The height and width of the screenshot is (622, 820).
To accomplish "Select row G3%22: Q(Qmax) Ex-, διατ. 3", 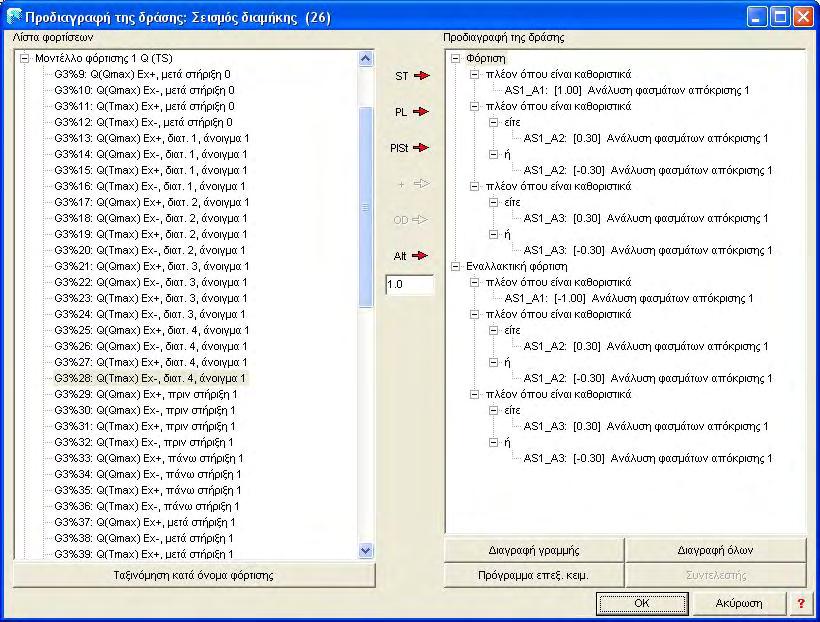I will point(151,282).
